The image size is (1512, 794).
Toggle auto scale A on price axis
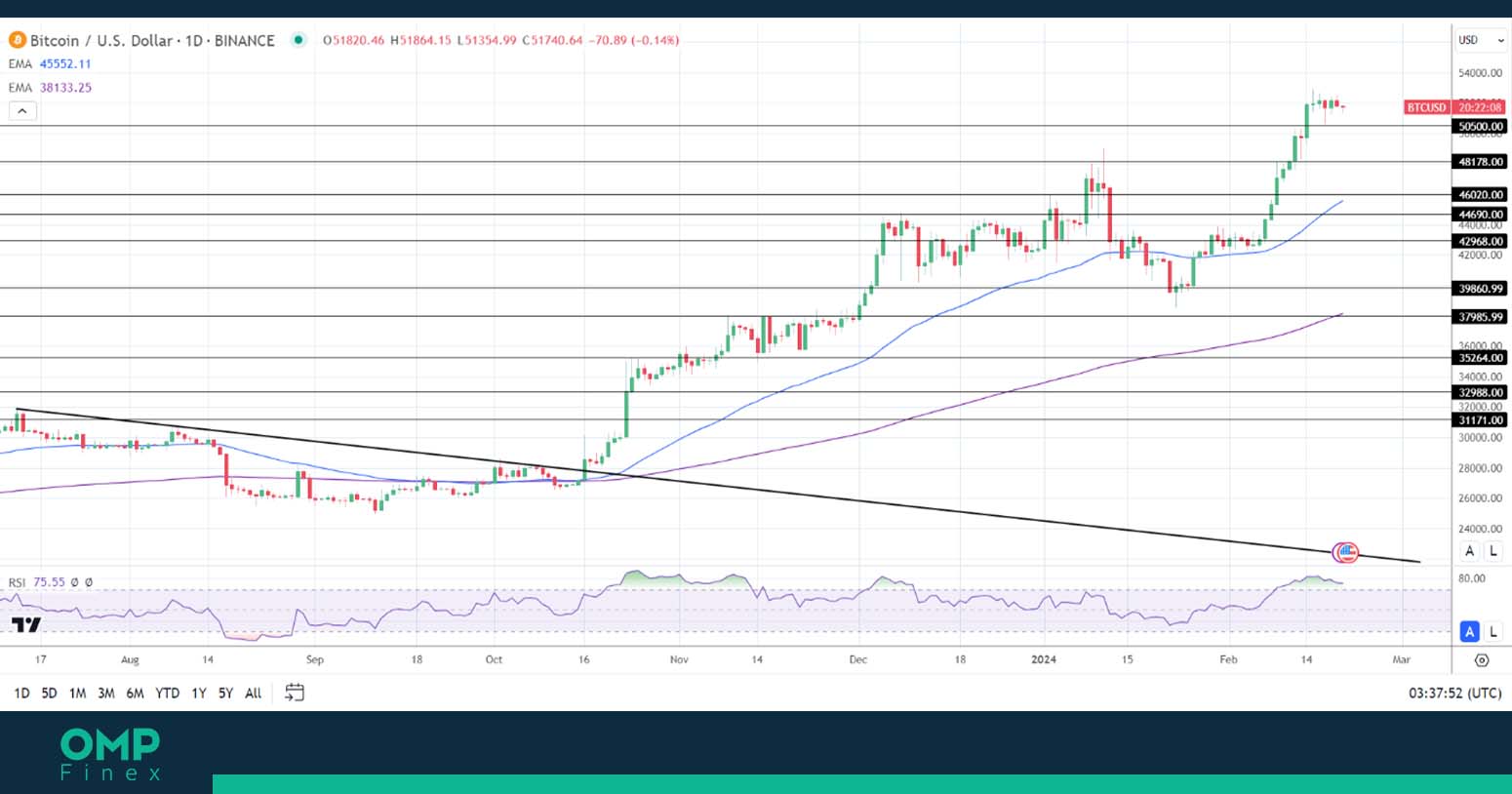coord(1469,551)
